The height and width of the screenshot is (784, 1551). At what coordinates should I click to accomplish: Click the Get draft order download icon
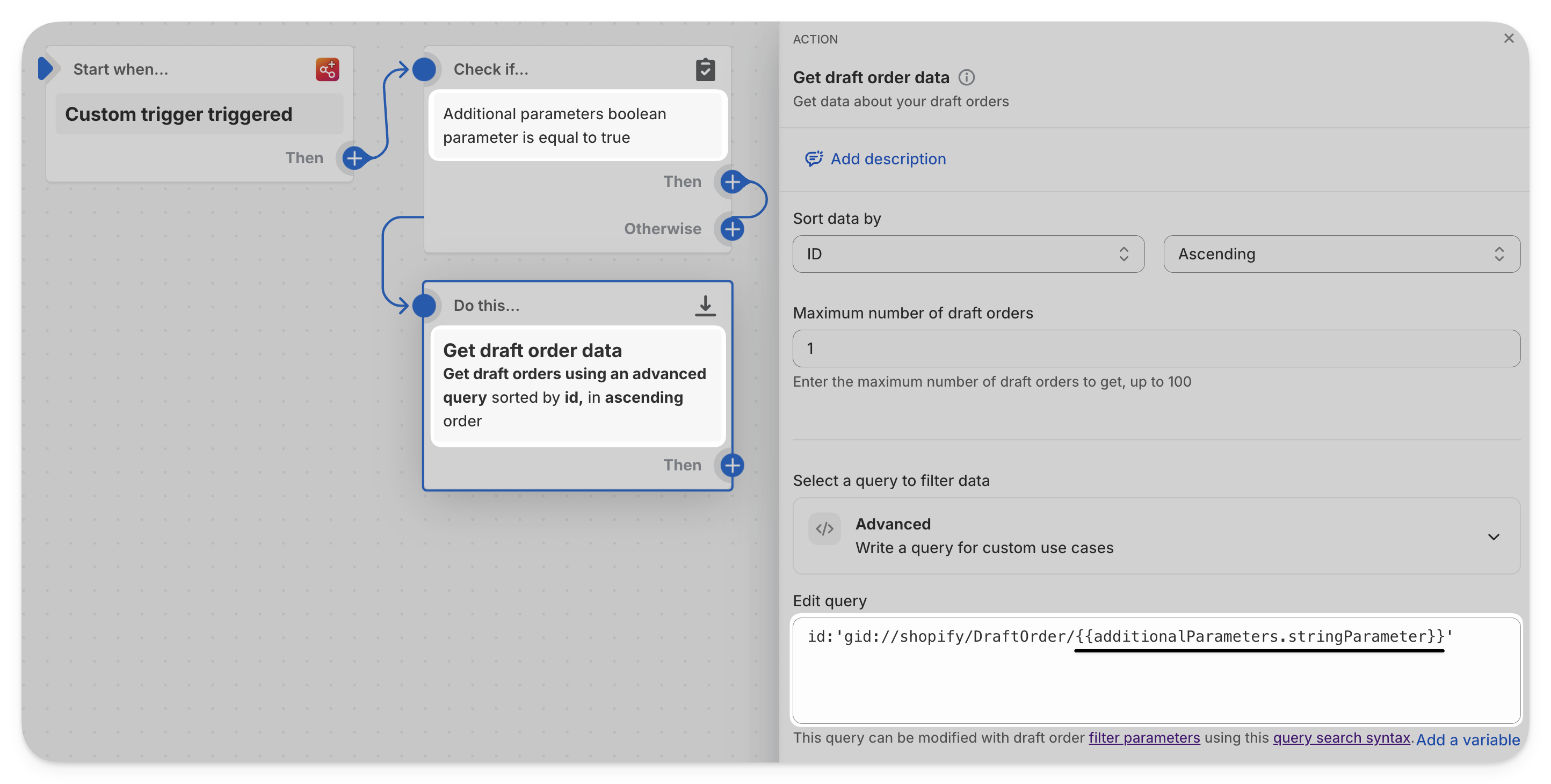(x=705, y=304)
